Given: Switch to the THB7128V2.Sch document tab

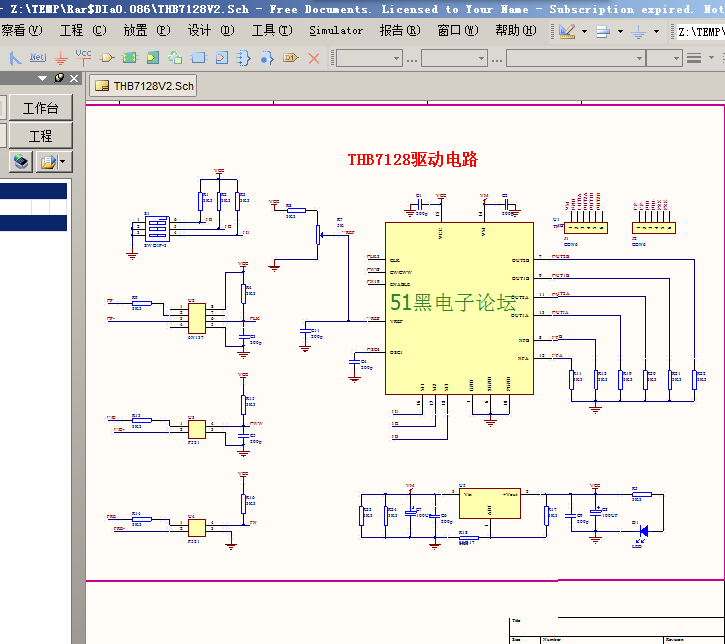Looking at the screenshot, I should pos(143,86).
